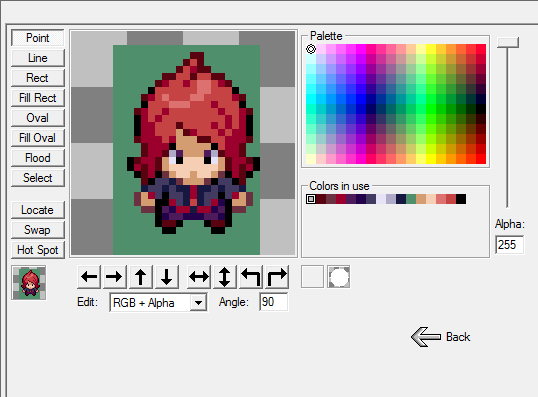
Task: Click the sprite preview thumbnail
Action: point(29,283)
